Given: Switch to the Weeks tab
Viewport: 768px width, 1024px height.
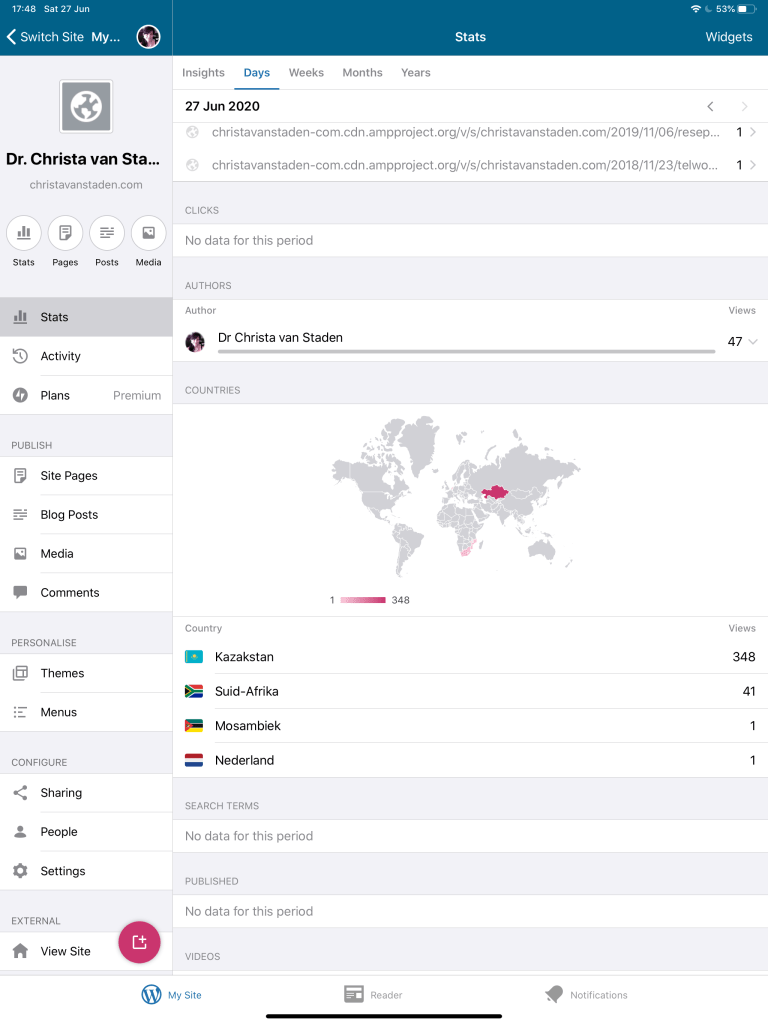Looking at the screenshot, I should 306,73.
